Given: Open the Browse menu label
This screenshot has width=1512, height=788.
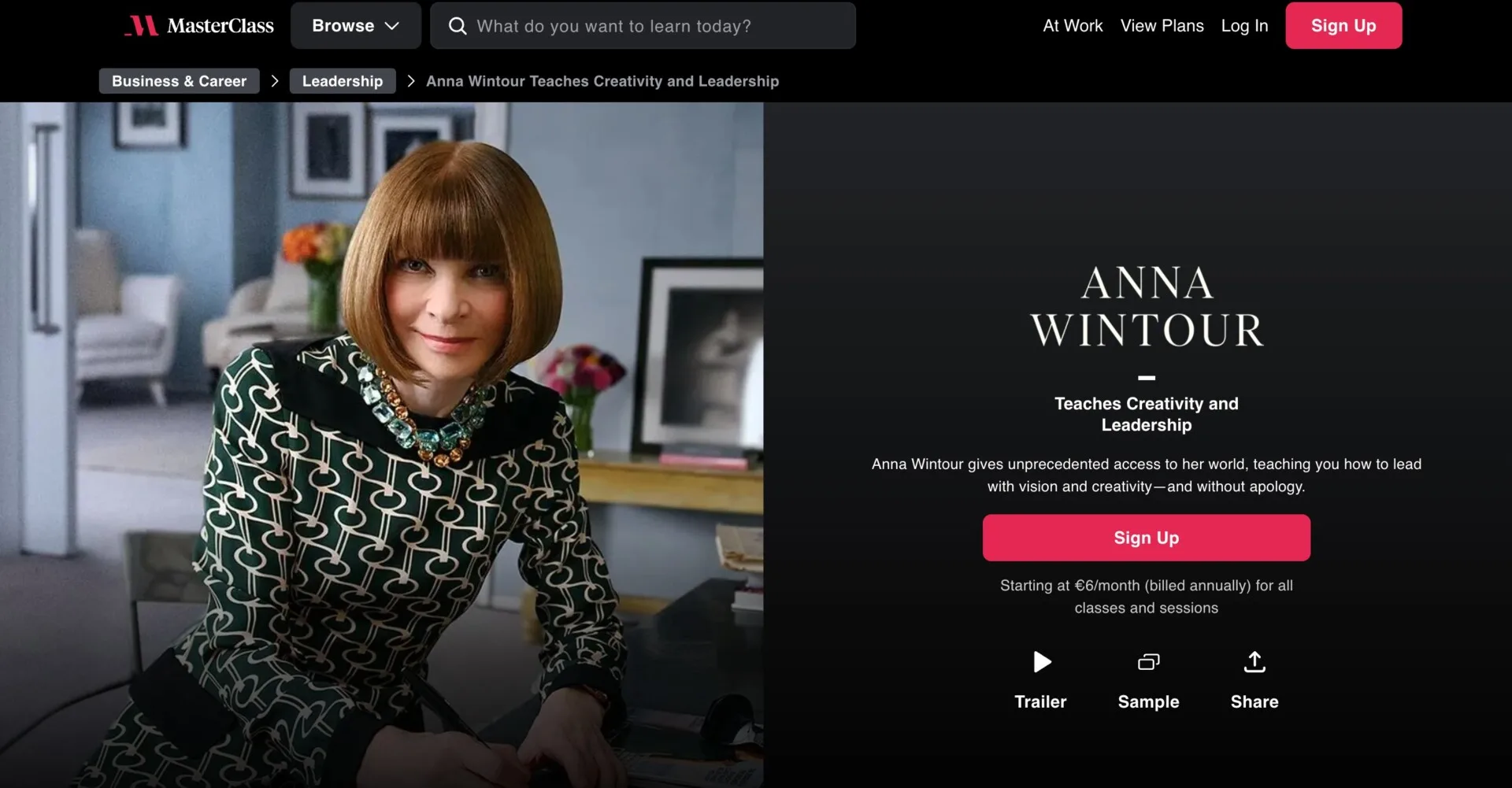Looking at the screenshot, I should (343, 26).
